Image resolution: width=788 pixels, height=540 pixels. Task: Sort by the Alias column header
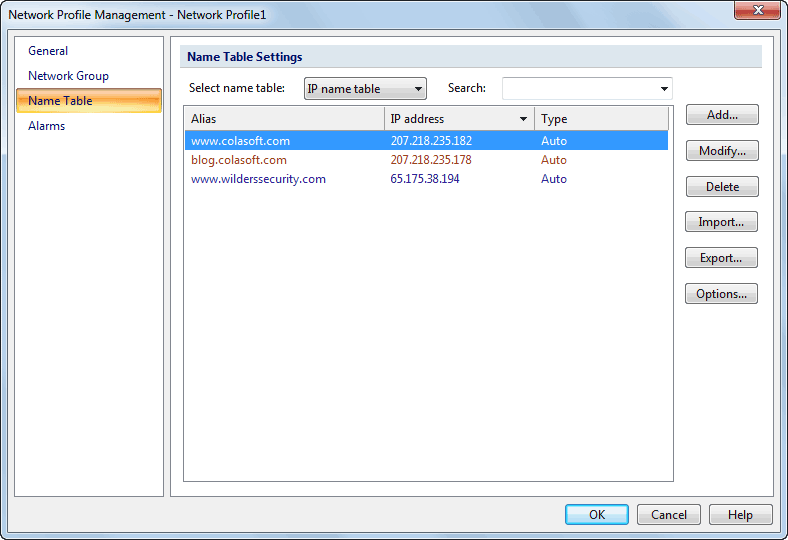pyautogui.click(x=284, y=119)
